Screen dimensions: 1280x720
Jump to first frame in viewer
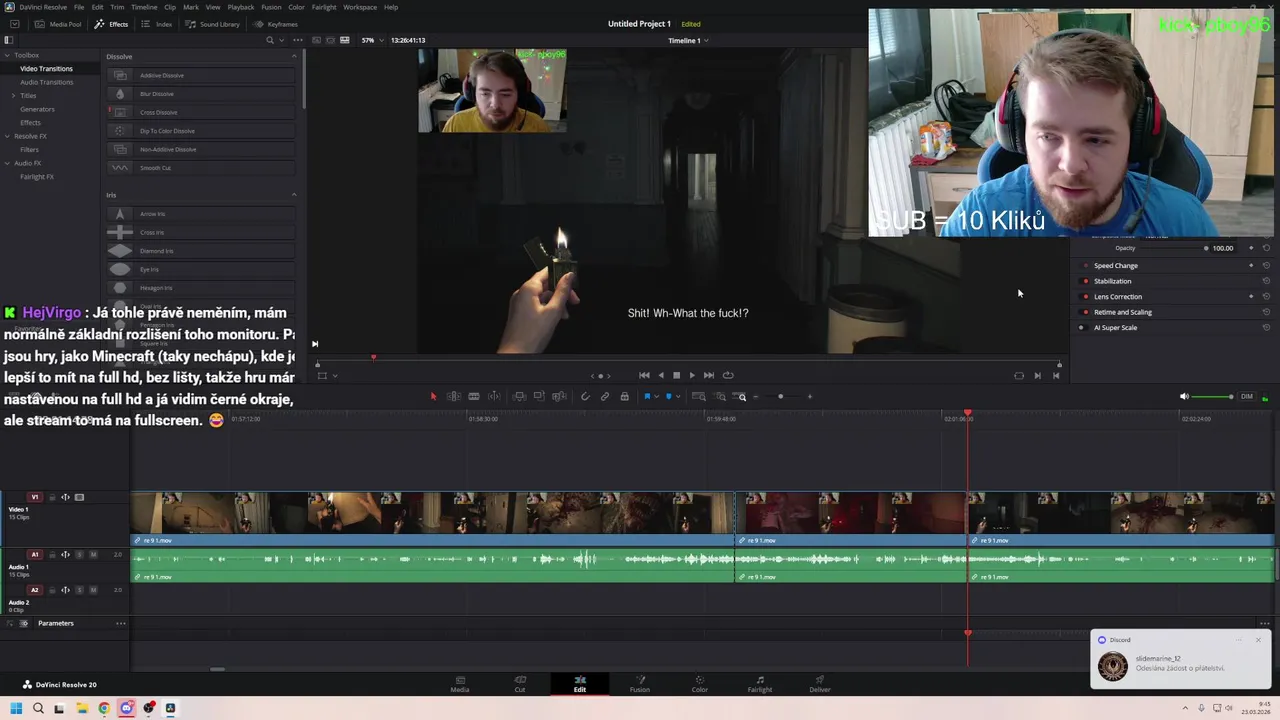644,375
